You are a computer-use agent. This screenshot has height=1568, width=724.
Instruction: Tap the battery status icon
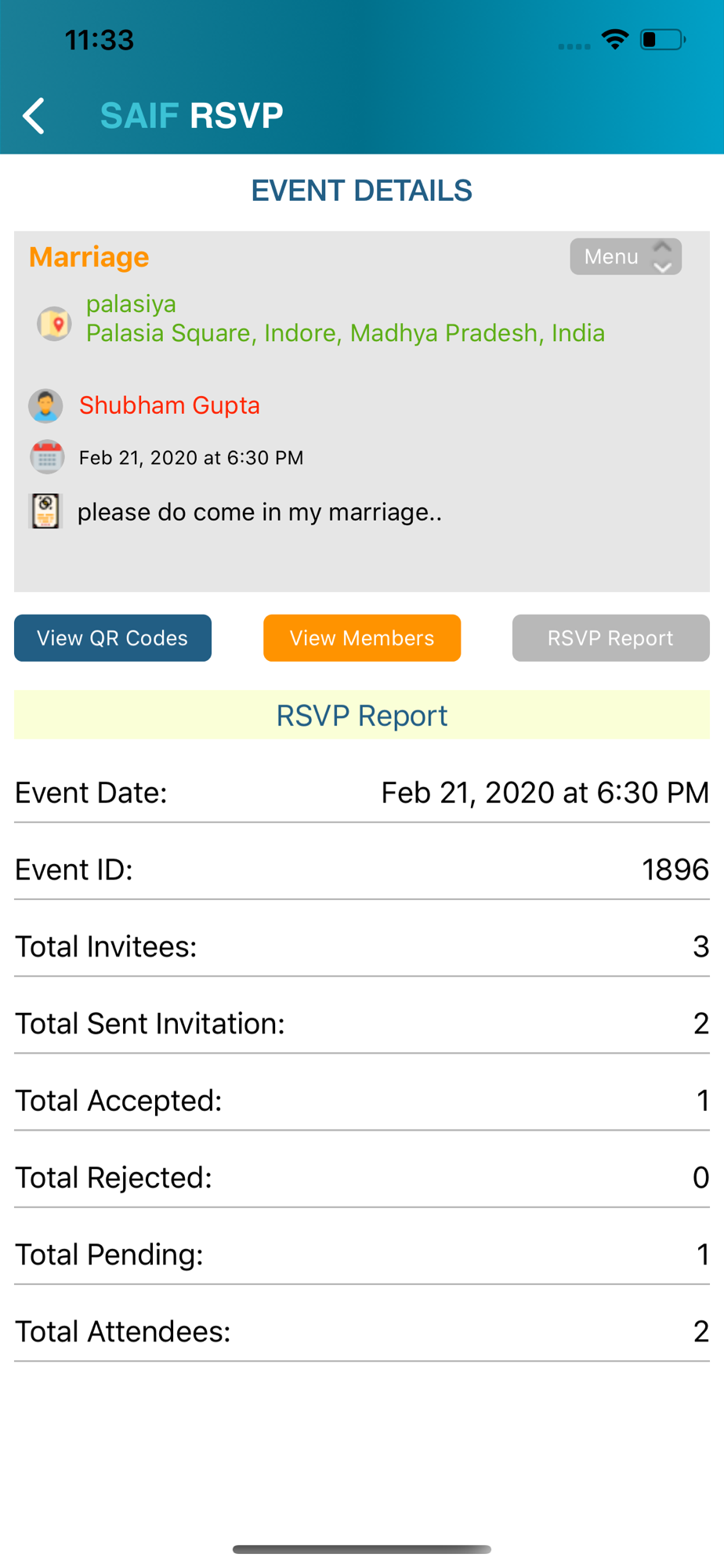[663, 39]
